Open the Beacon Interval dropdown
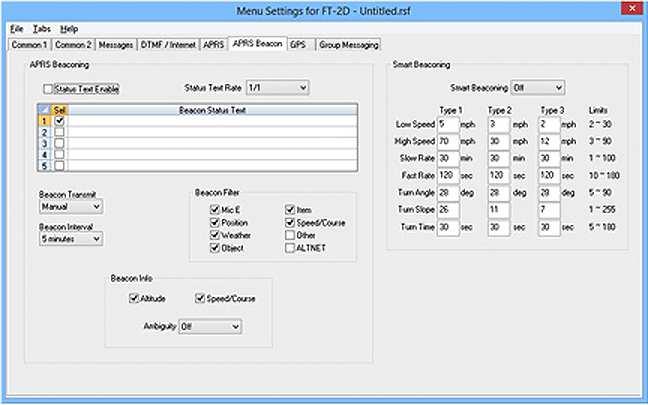This screenshot has width=648, height=405. (71, 239)
